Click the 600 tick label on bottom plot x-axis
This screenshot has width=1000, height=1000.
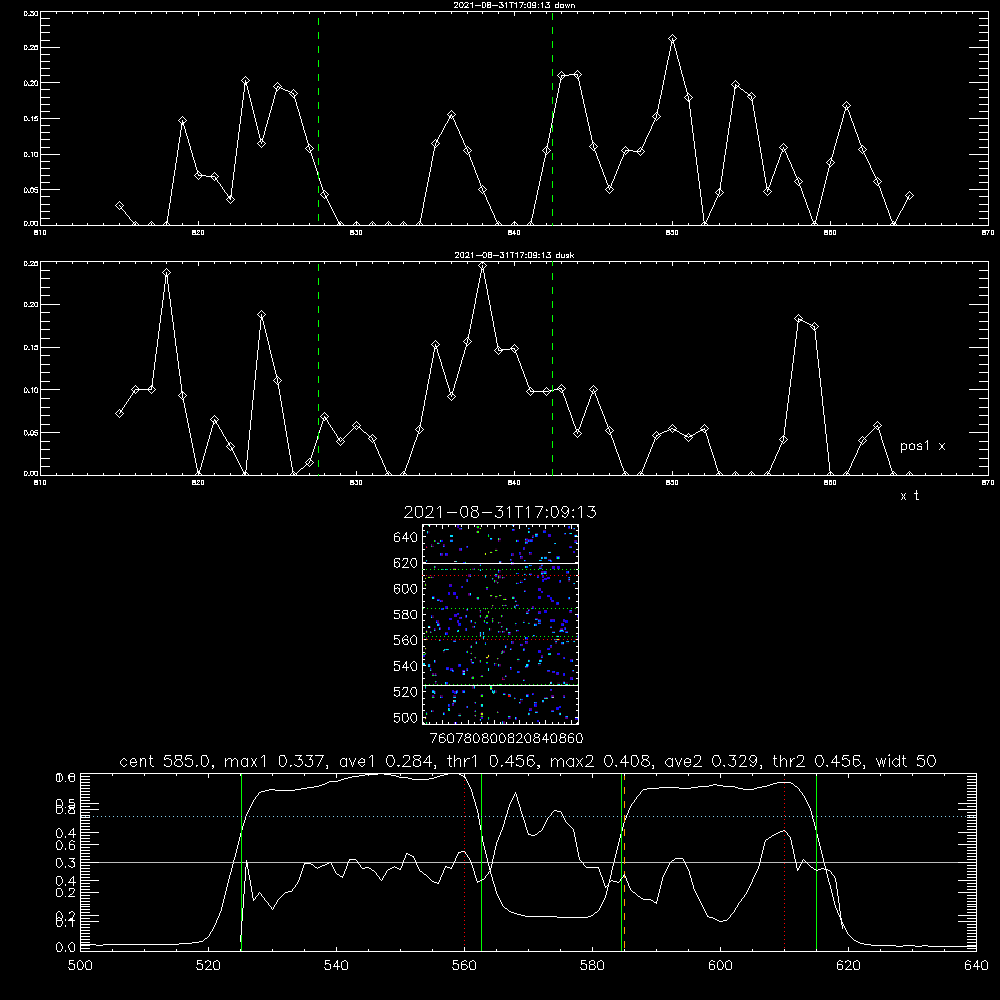(x=720, y=966)
